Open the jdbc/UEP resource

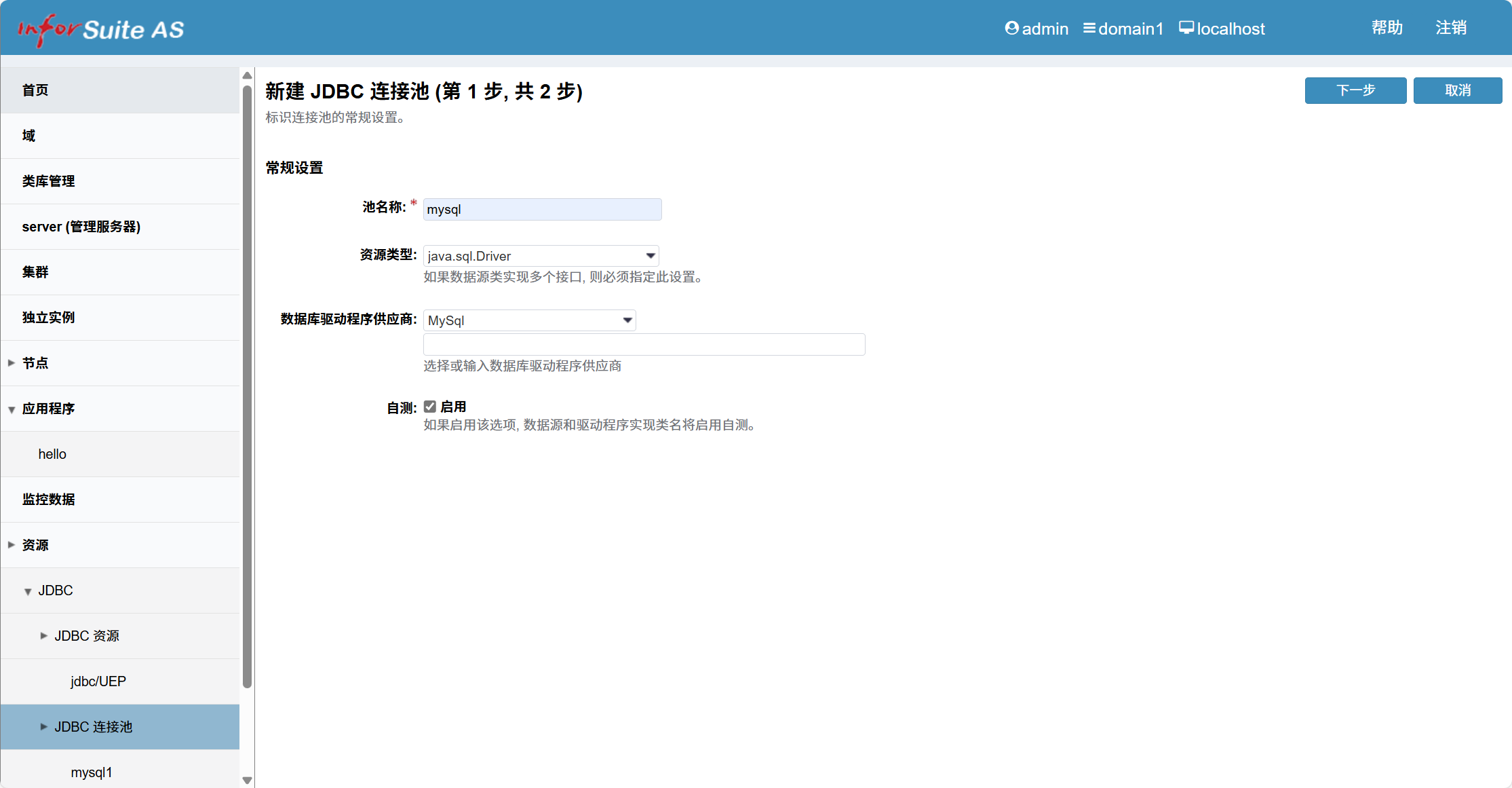(x=98, y=681)
